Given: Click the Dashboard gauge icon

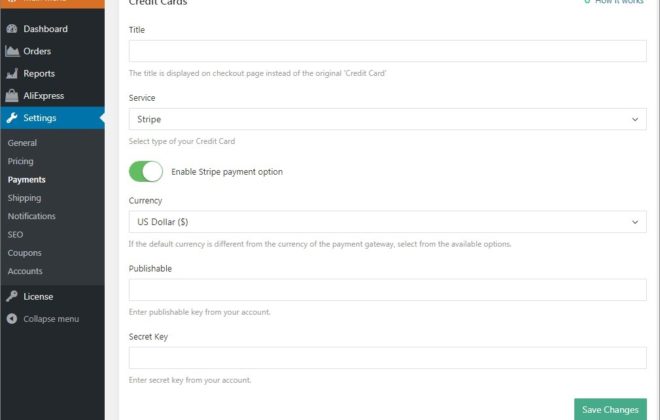Looking at the screenshot, I should tap(12, 29).
